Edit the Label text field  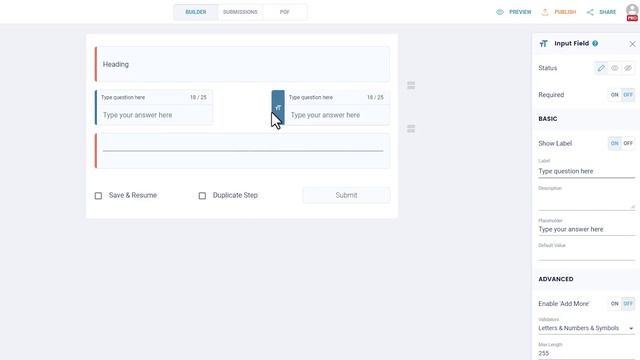click(587, 171)
